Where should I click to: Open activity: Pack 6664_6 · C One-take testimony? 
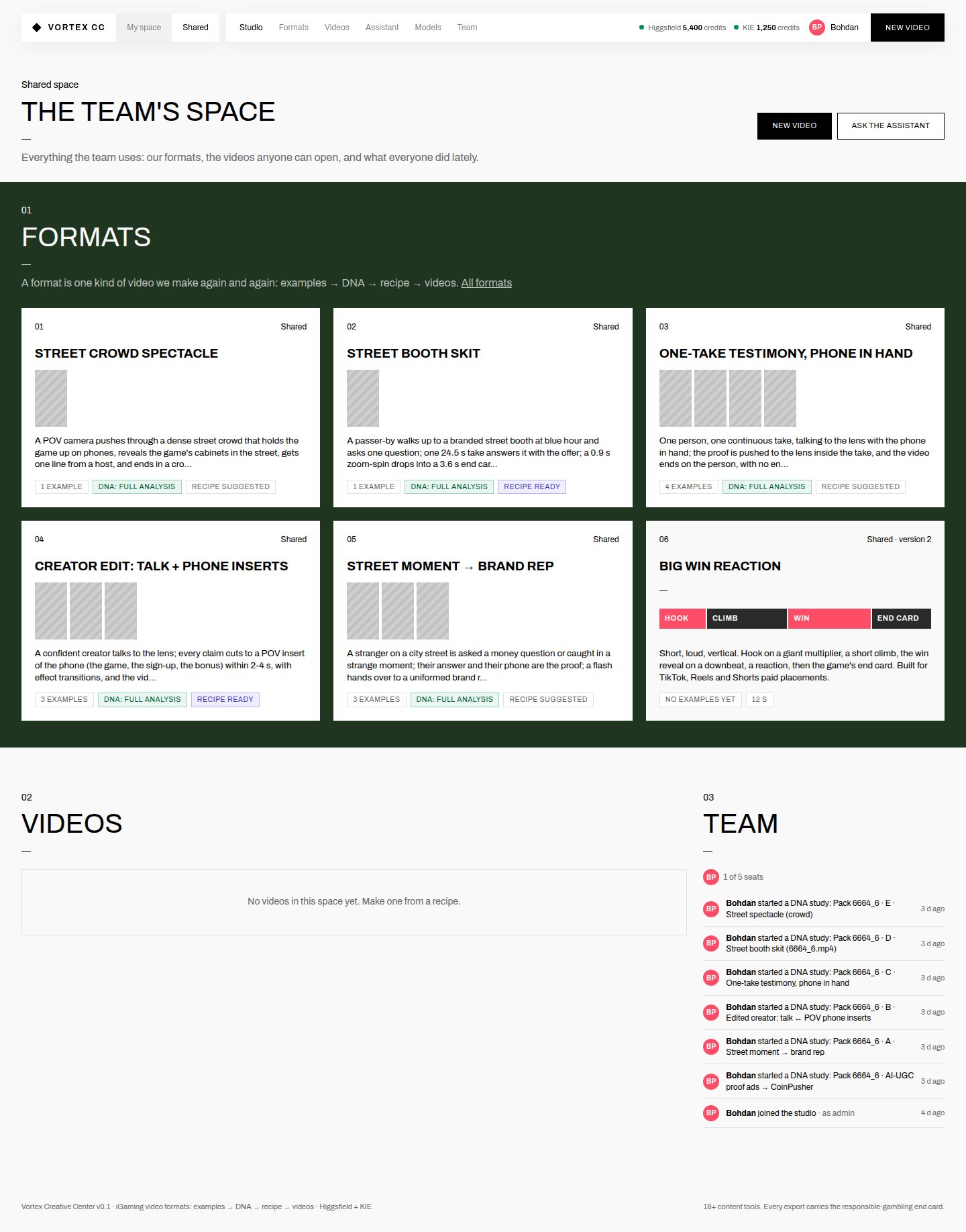tap(824, 978)
